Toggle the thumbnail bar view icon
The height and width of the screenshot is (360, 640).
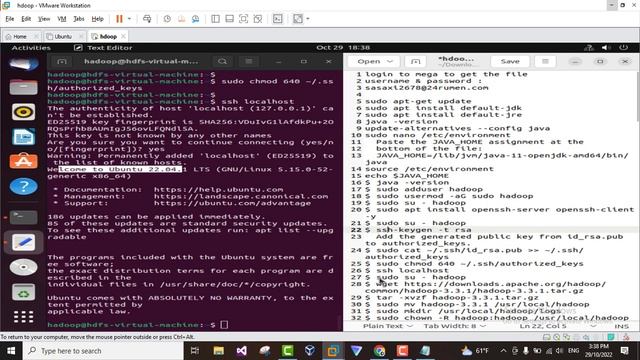point(229,19)
